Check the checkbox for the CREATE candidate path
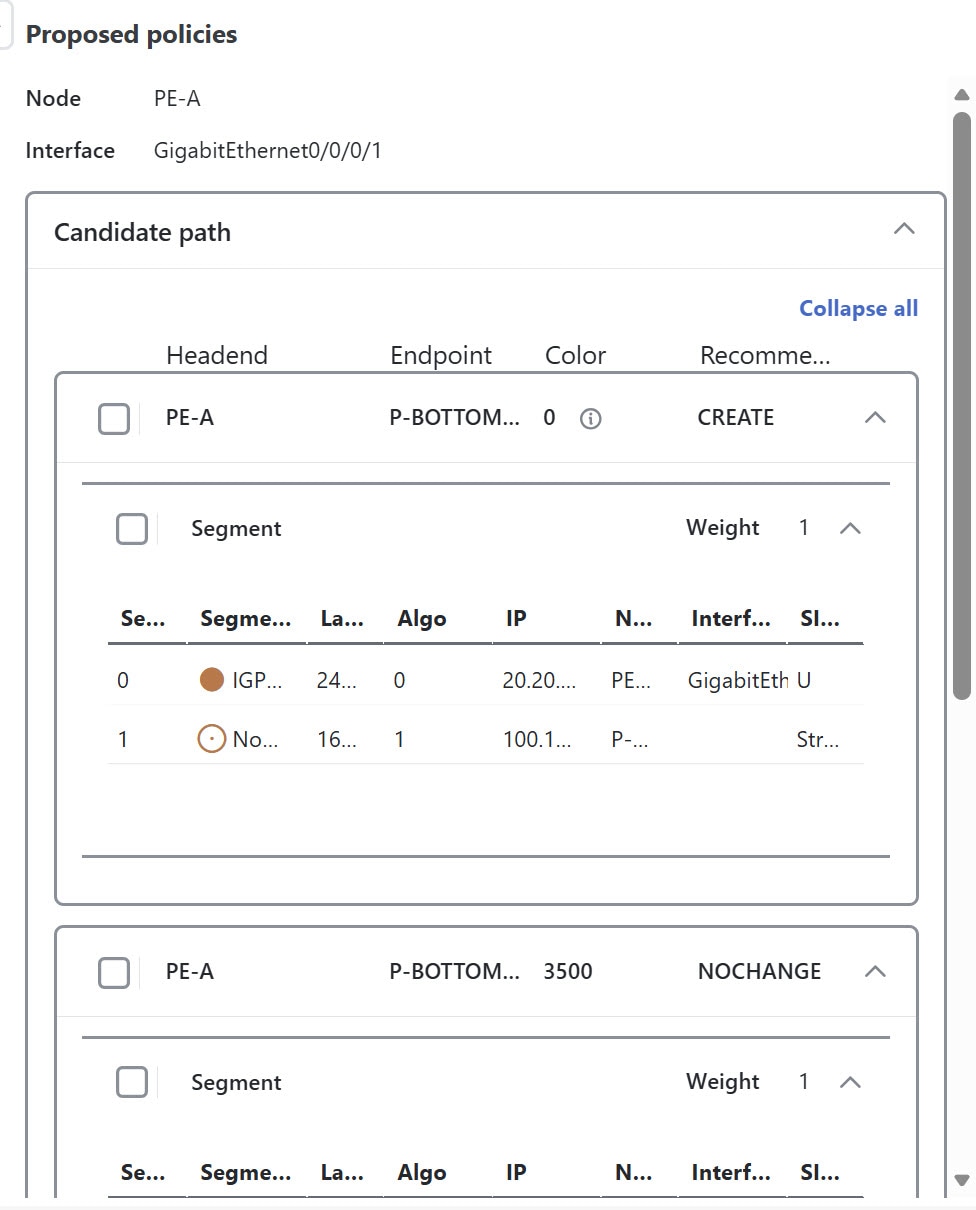 [114, 418]
